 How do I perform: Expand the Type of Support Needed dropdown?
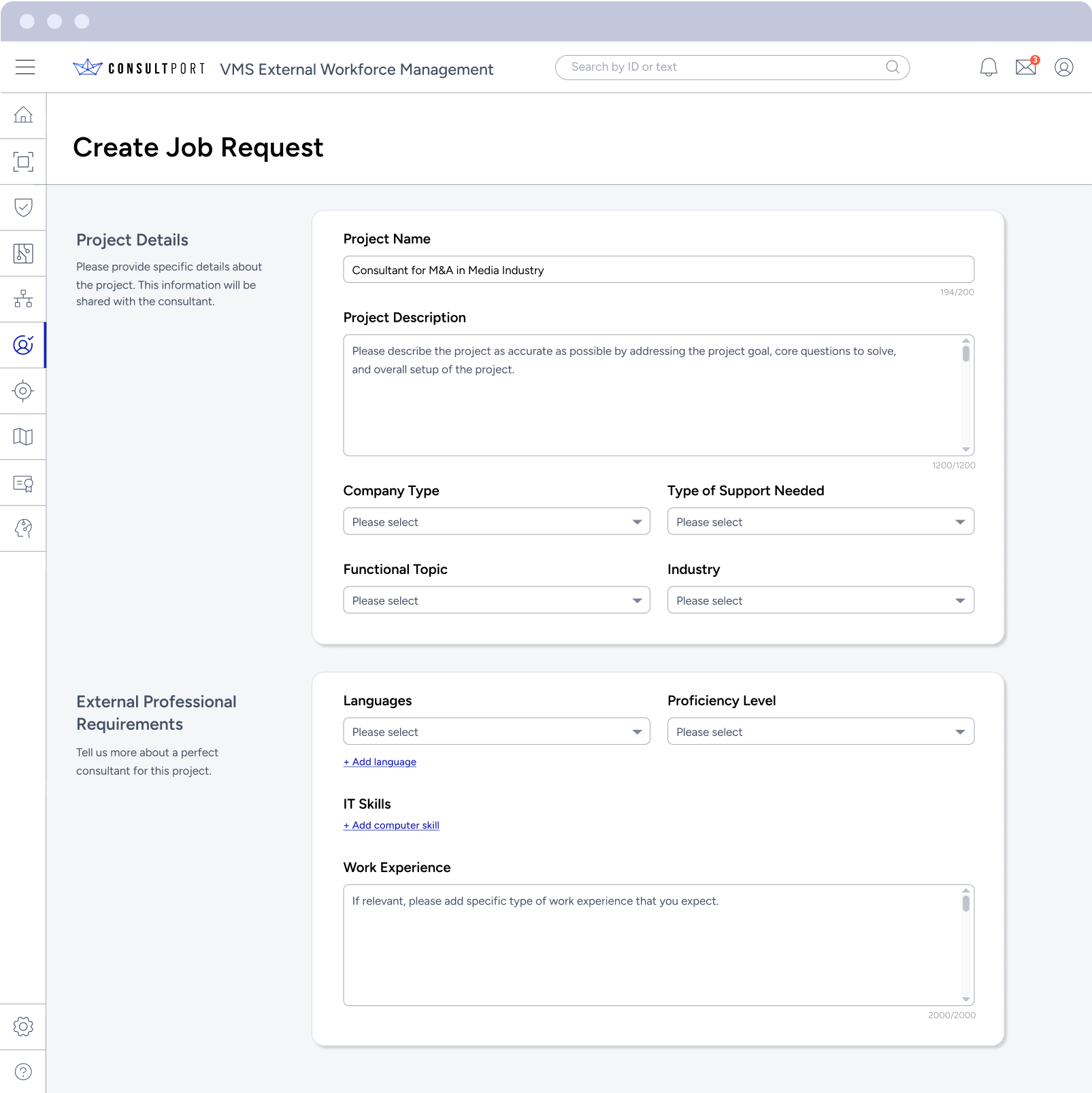[820, 522]
